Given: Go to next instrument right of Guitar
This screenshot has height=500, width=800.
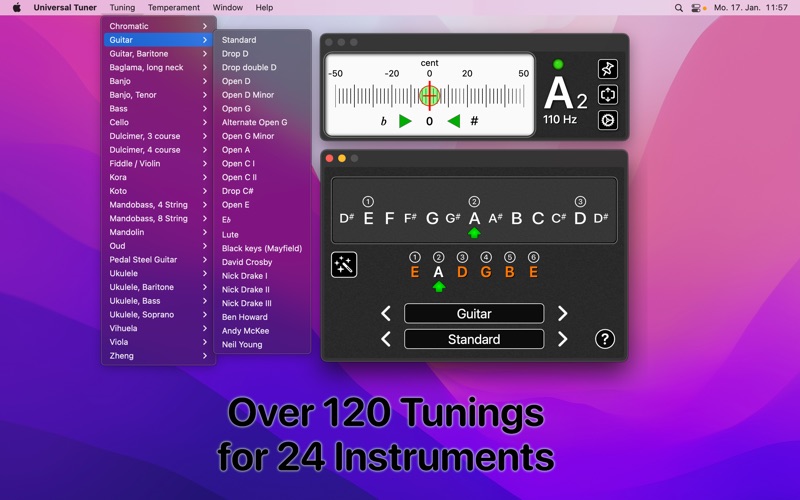Looking at the screenshot, I should (x=562, y=313).
